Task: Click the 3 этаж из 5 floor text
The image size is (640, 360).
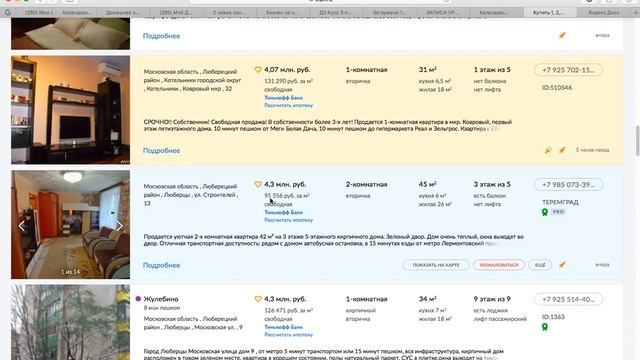Action: (492, 184)
